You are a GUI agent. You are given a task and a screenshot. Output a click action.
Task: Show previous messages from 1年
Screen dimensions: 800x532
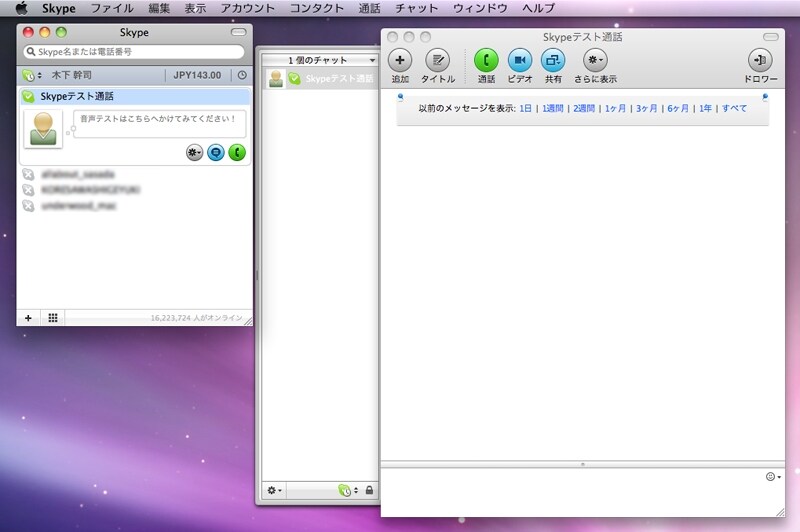click(705, 108)
